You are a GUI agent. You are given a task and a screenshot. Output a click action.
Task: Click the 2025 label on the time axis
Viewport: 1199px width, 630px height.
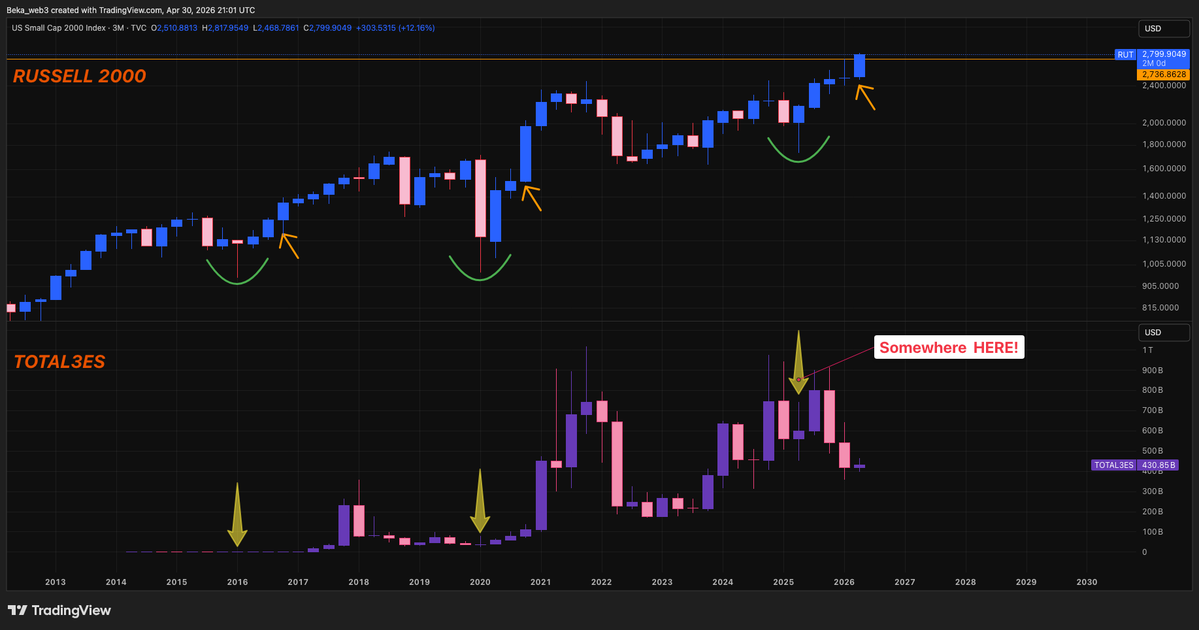coord(783,582)
